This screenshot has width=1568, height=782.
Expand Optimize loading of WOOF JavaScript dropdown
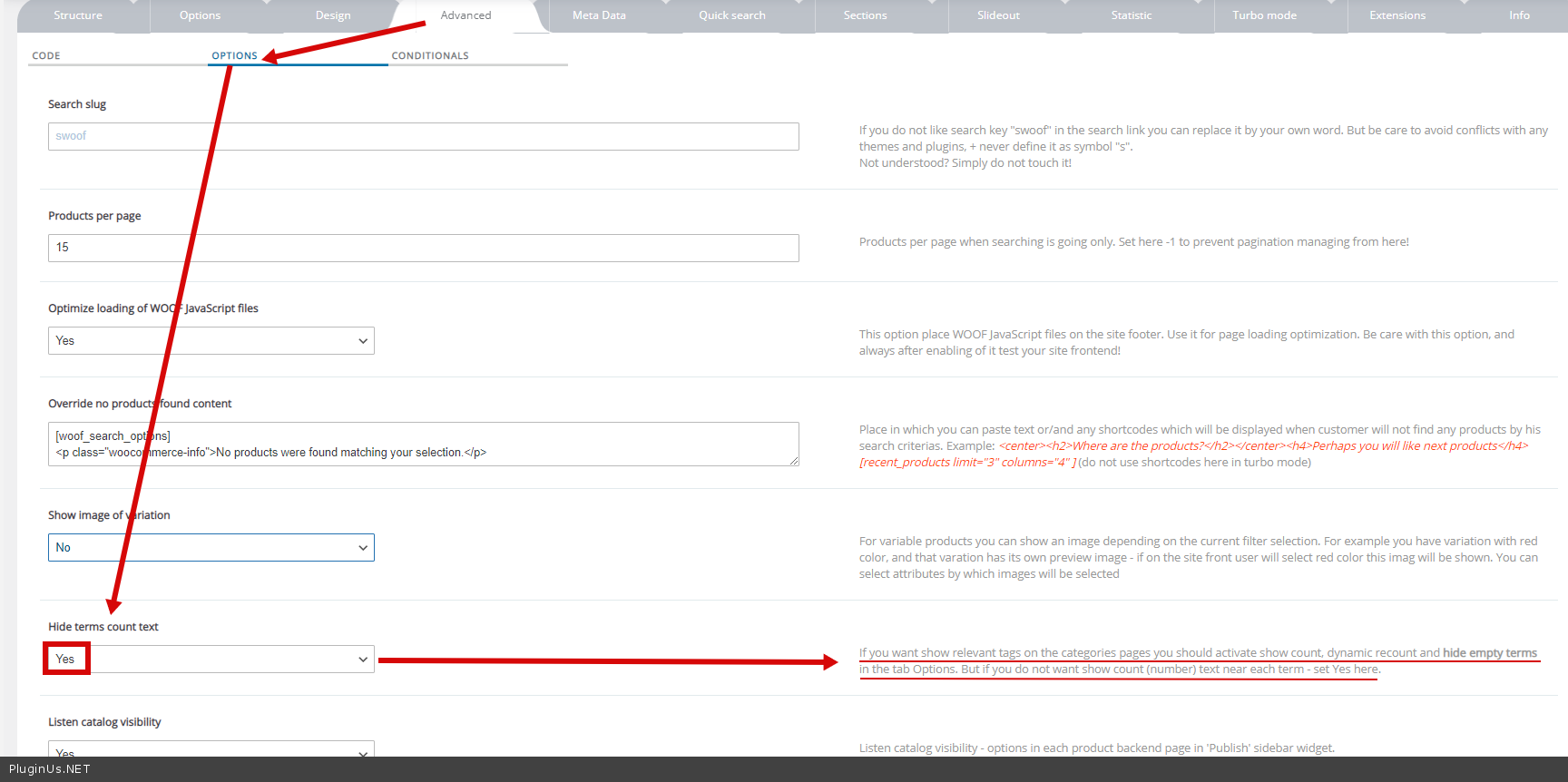tap(211, 341)
